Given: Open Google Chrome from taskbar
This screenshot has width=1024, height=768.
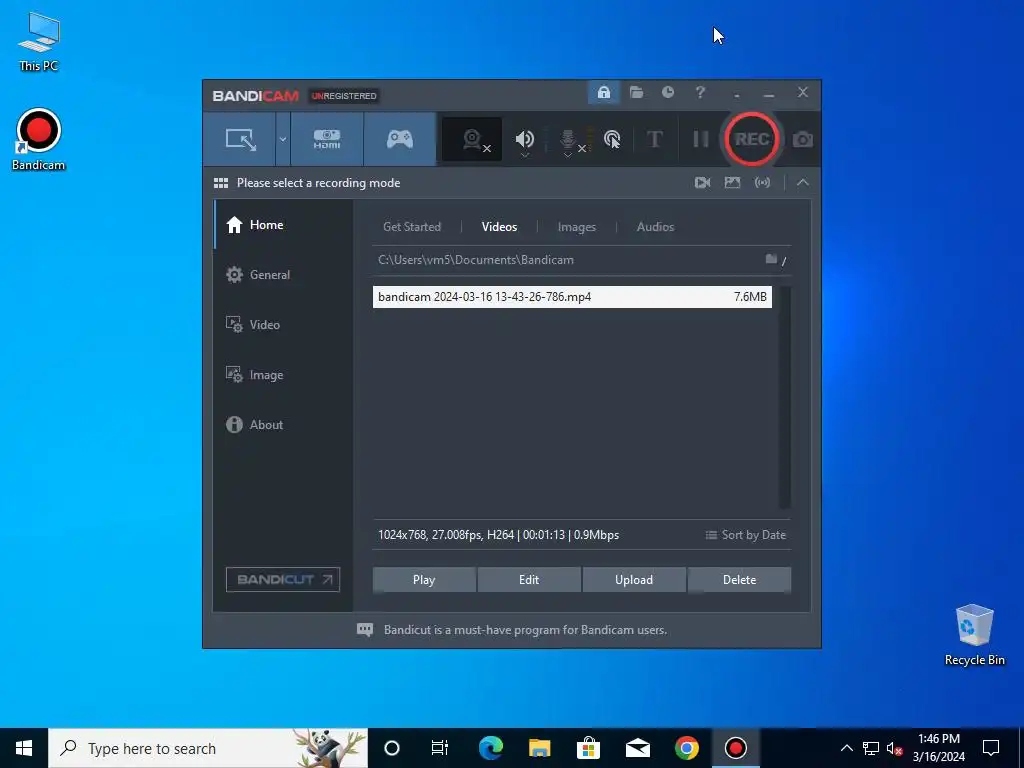Looking at the screenshot, I should pyautogui.click(x=686, y=748).
